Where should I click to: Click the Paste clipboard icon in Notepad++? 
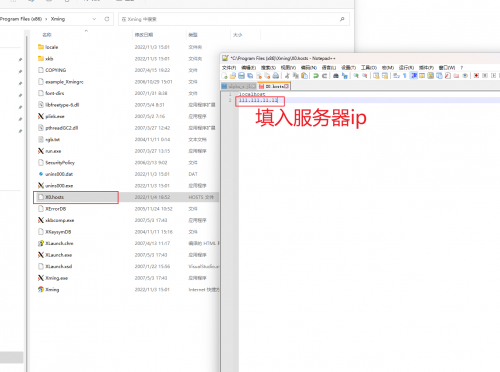[304, 76]
